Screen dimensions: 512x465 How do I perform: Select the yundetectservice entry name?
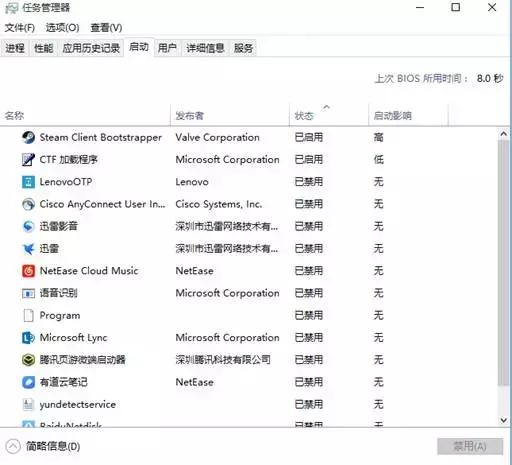point(78,404)
